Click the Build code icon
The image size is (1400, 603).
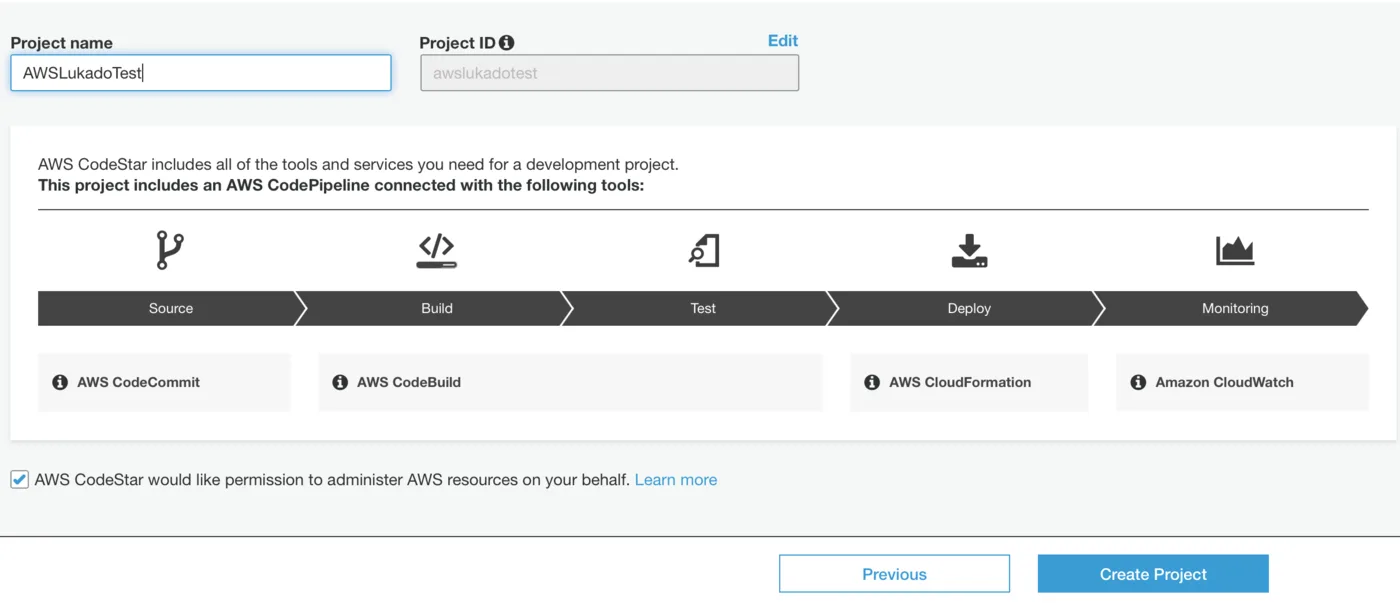pyautogui.click(x=437, y=250)
